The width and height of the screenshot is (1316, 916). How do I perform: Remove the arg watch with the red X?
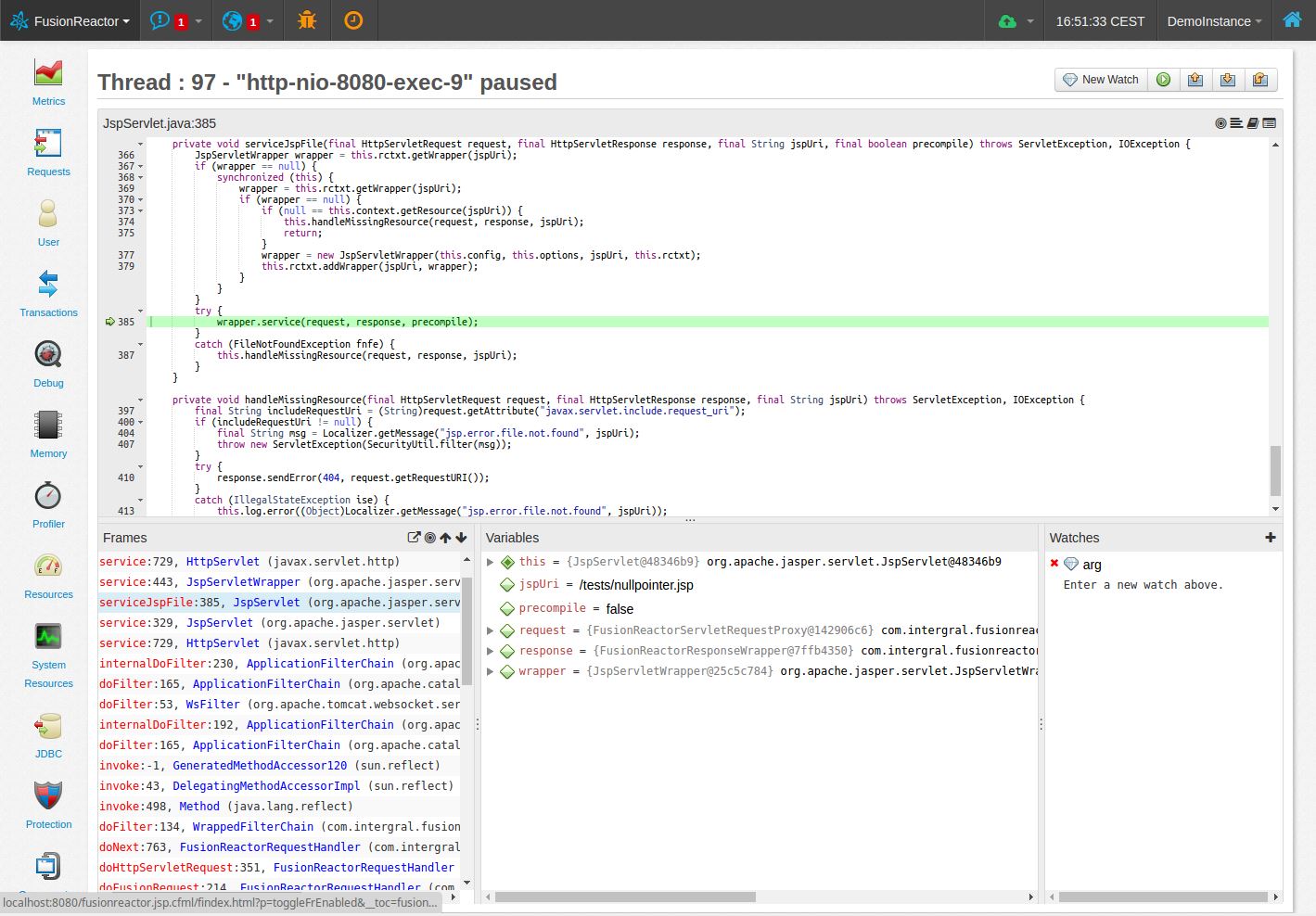tap(1054, 564)
